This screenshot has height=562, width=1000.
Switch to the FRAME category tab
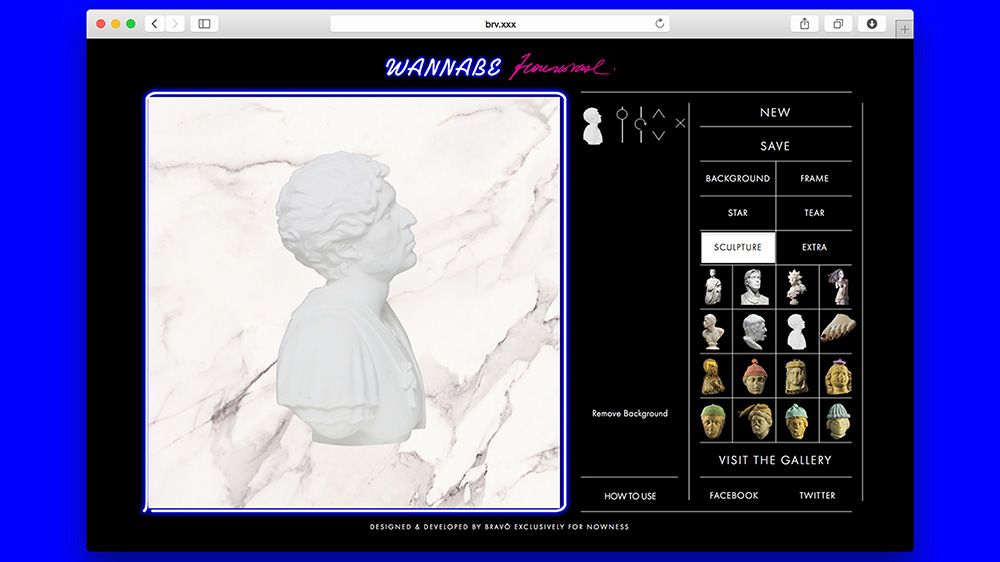pos(814,179)
